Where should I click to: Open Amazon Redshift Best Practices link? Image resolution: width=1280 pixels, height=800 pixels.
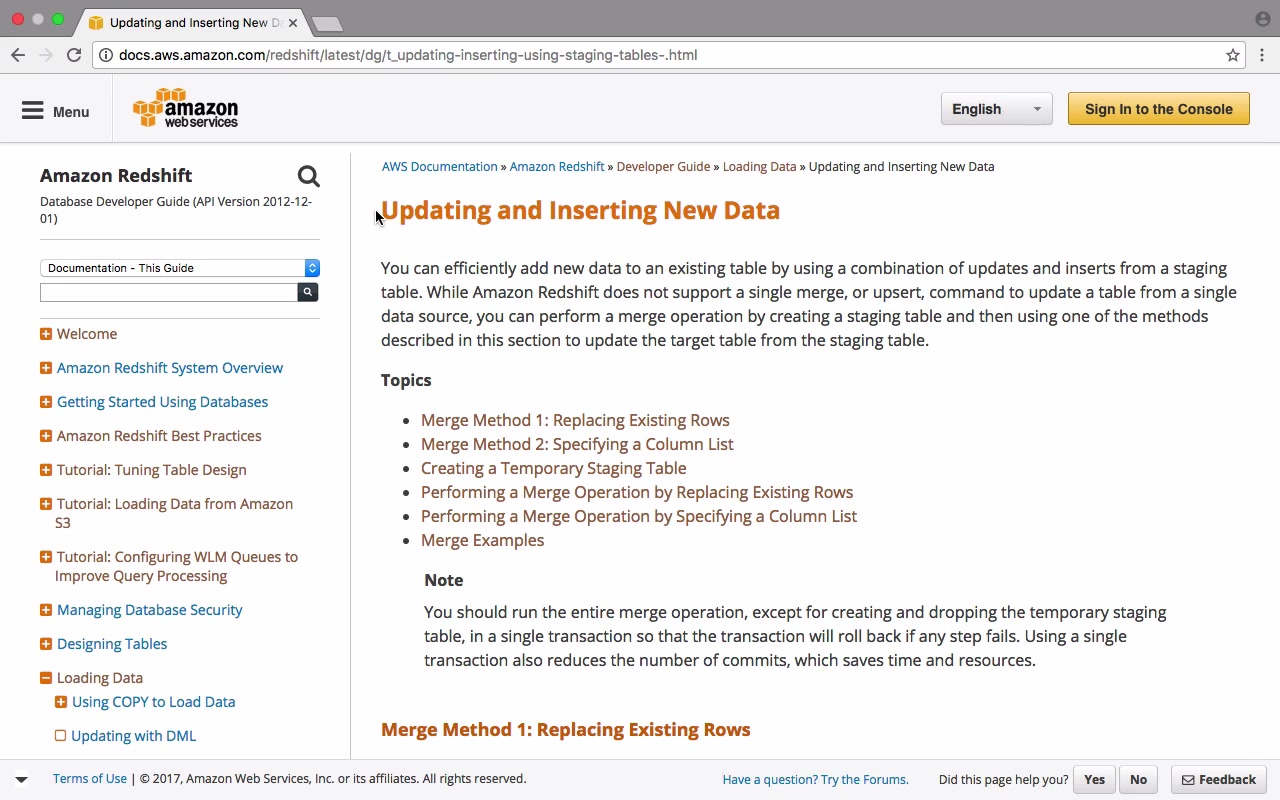159,436
